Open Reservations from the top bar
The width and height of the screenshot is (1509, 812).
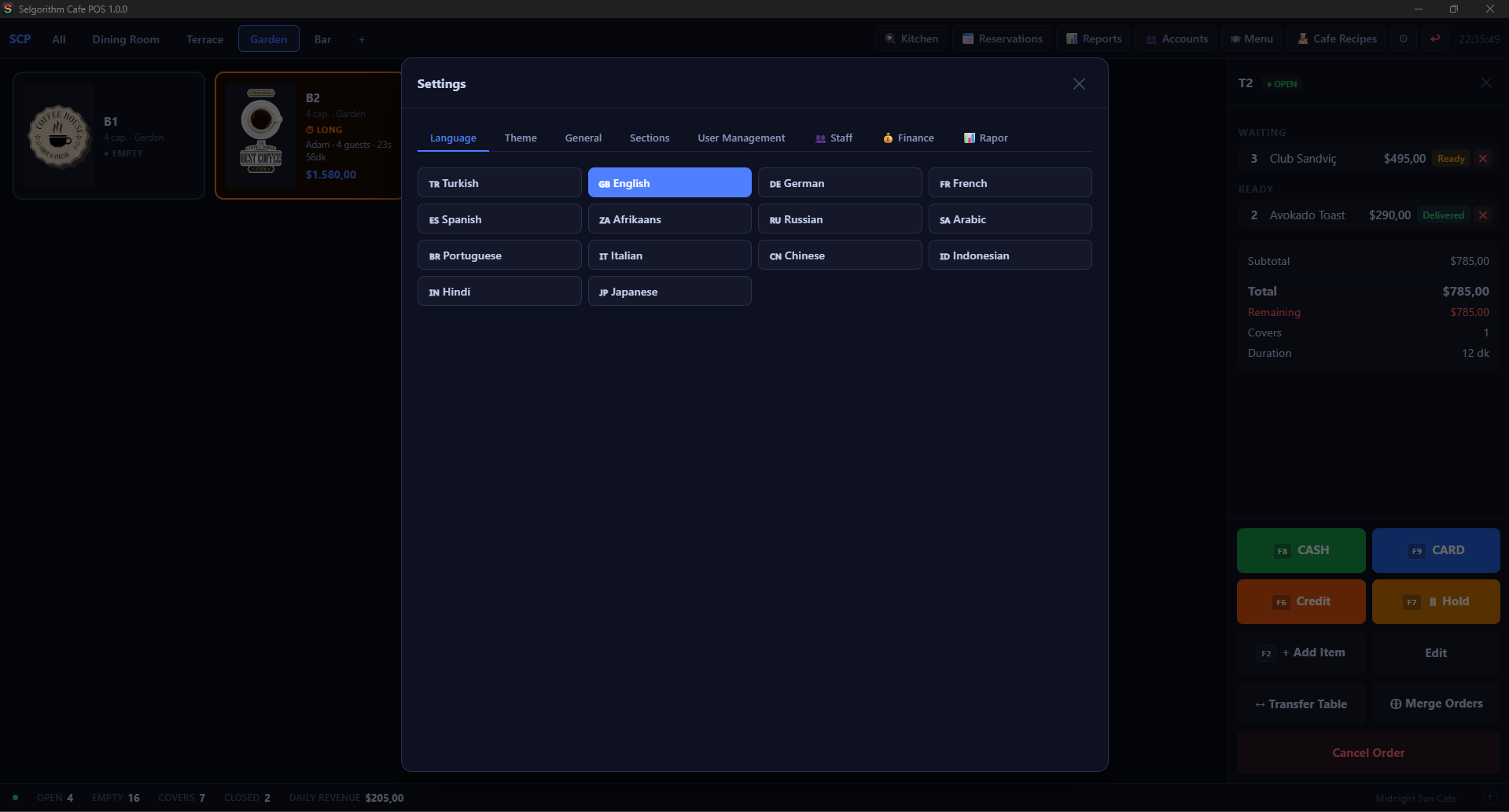tap(1002, 39)
